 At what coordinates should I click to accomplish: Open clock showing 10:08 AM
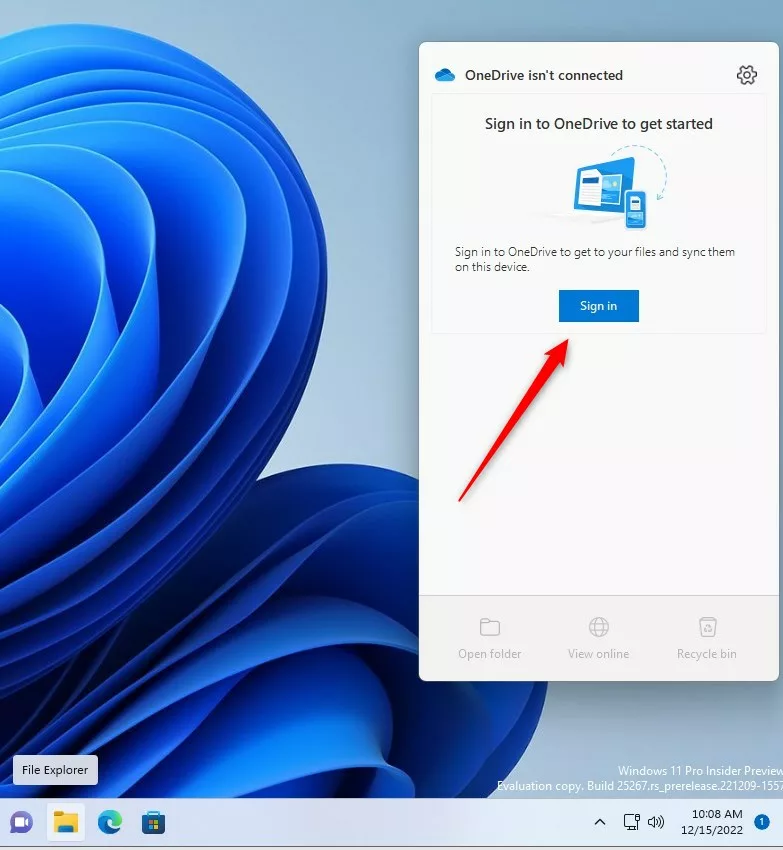coord(712,822)
